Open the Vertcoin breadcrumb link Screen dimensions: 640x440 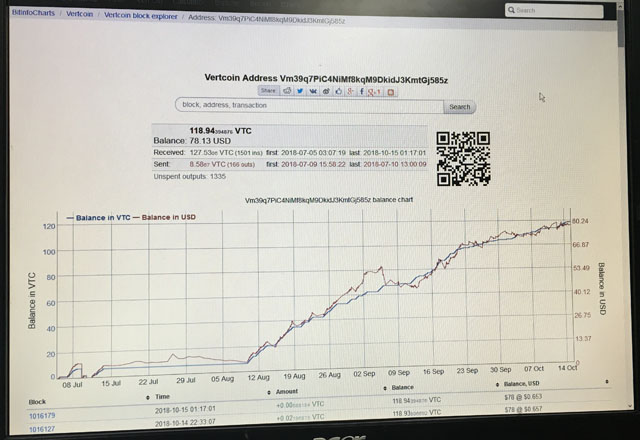coord(80,14)
